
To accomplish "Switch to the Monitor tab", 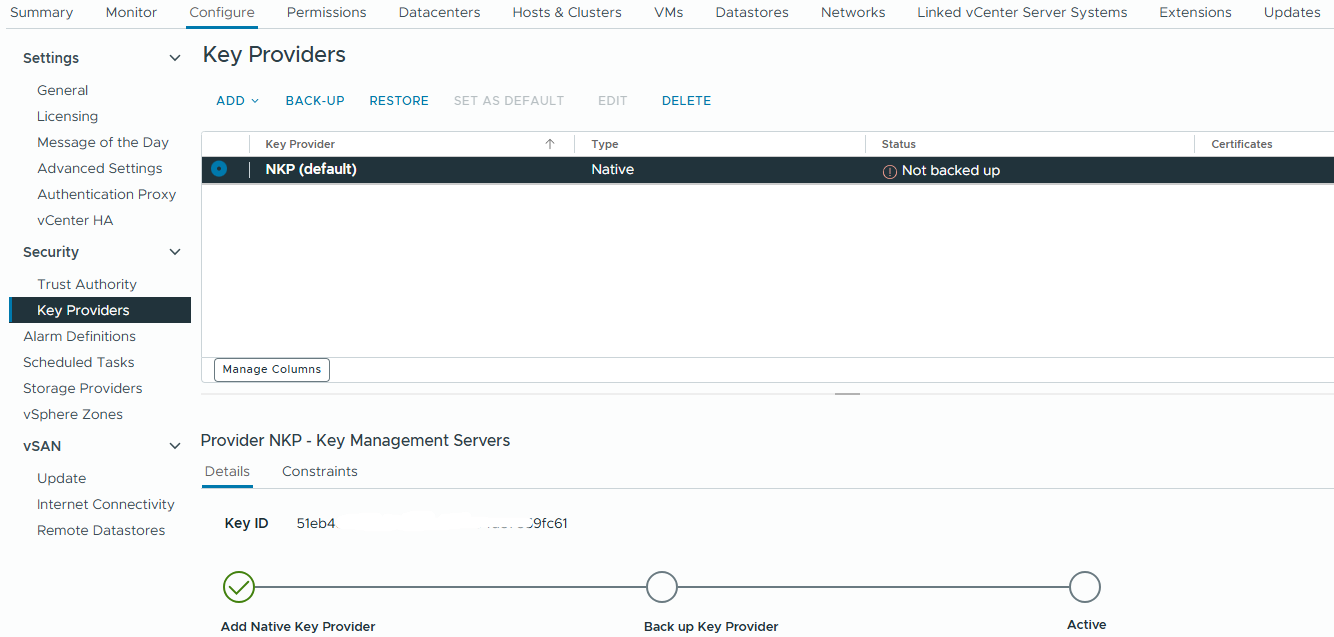I will (x=131, y=12).
